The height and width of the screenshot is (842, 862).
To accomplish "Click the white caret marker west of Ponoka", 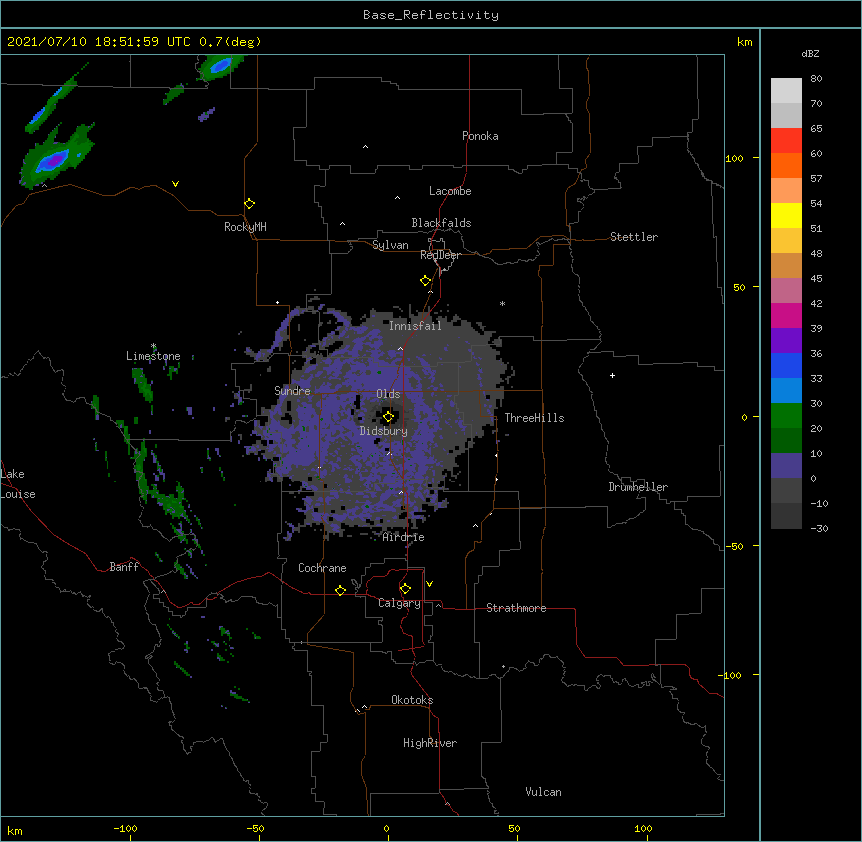I will (x=365, y=147).
